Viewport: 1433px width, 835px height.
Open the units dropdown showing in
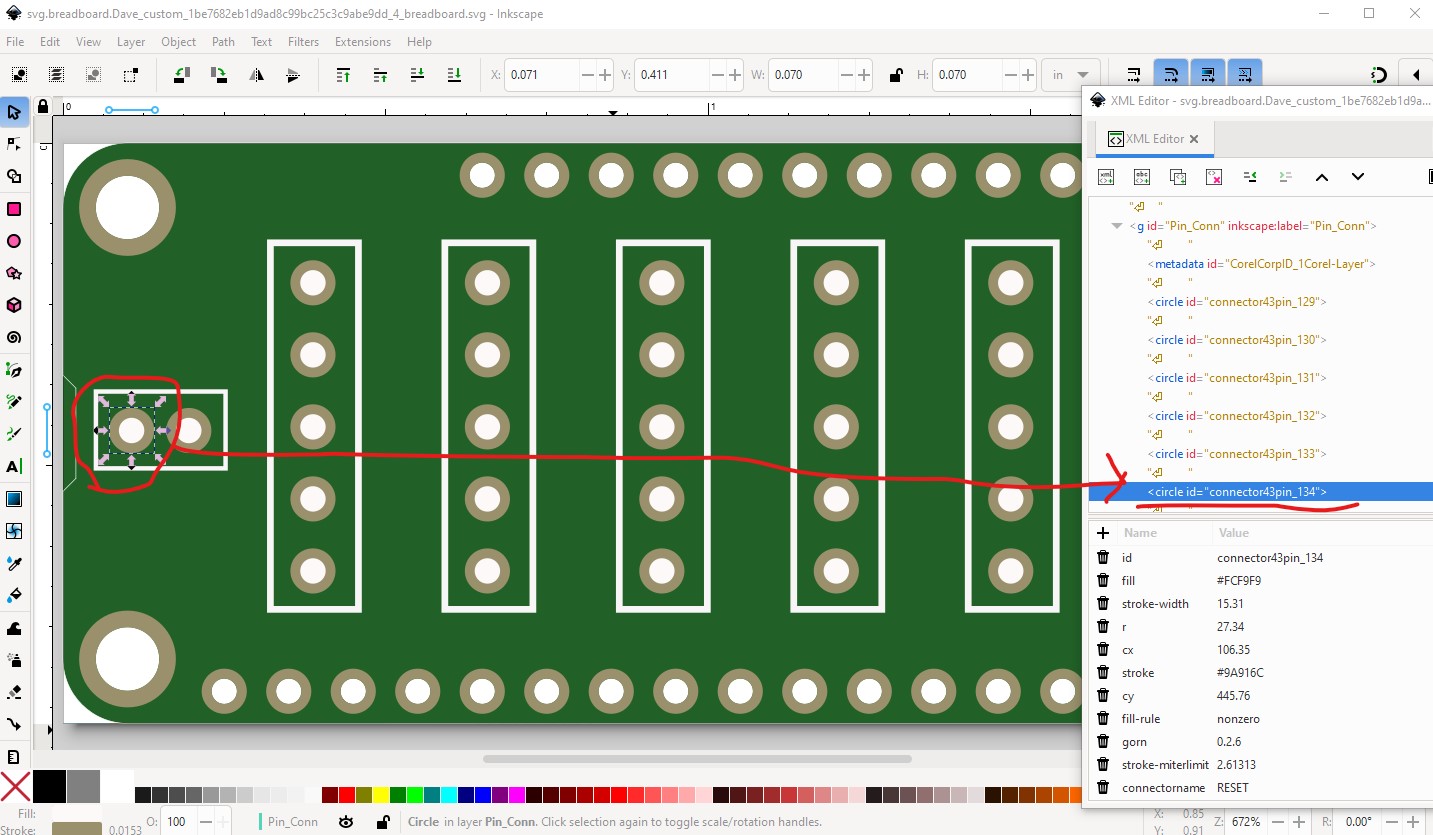(x=1071, y=75)
